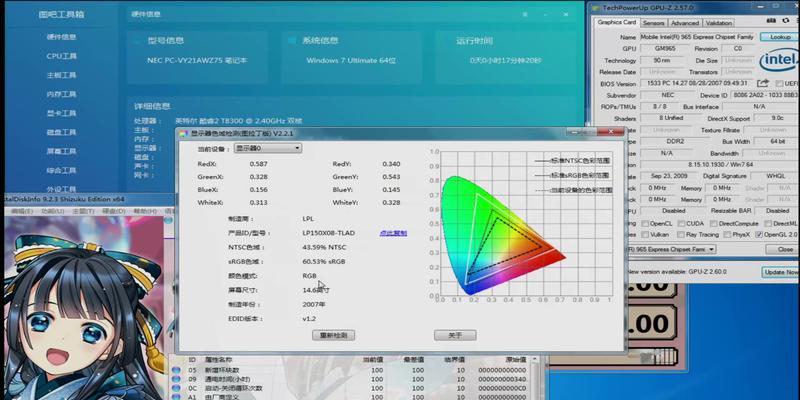Open the 当前设备 display dropdown
The height and width of the screenshot is (400, 800).
tap(268, 148)
